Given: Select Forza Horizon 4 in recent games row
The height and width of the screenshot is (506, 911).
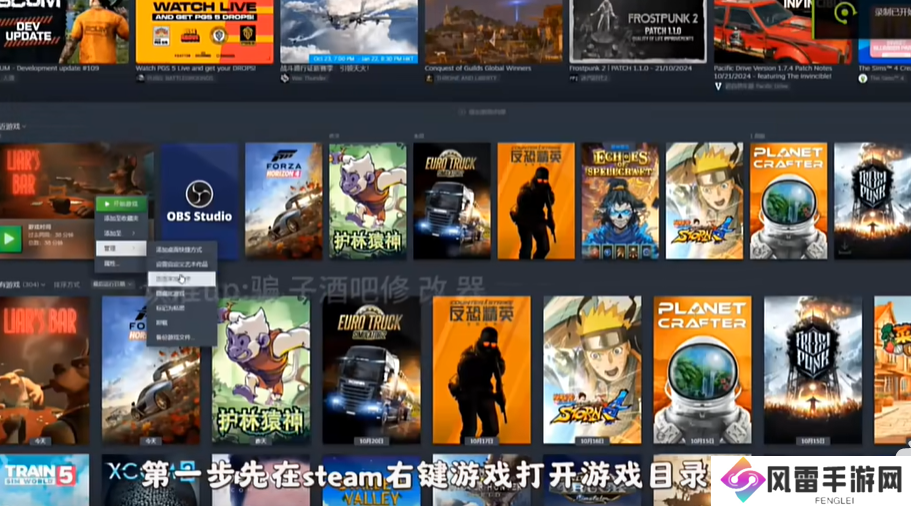Looking at the screenshot, I should coord(283,200).
